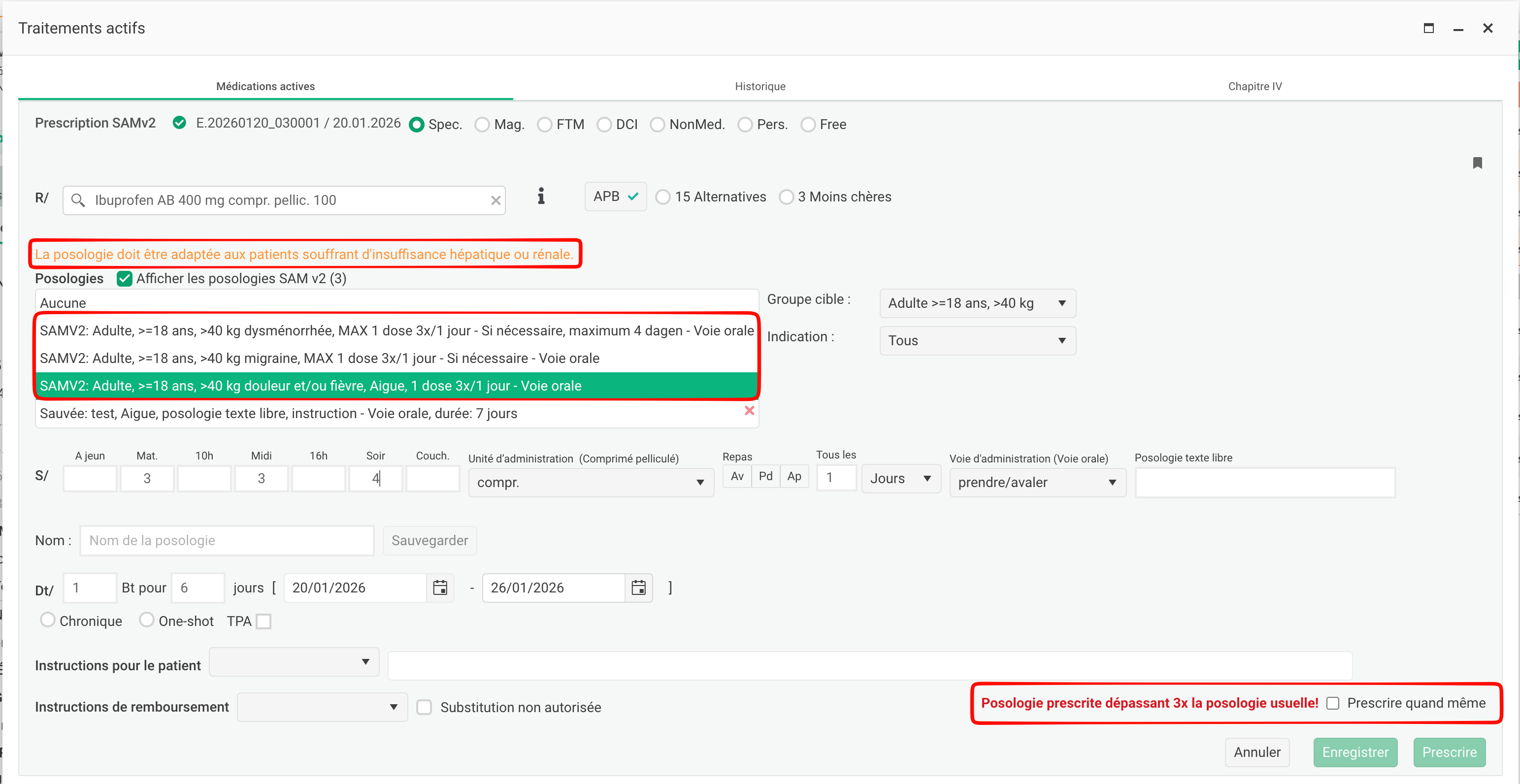This screenshot has height=784, width=1520.
Task: Select the DCI radio button
Action: point(604,125)
